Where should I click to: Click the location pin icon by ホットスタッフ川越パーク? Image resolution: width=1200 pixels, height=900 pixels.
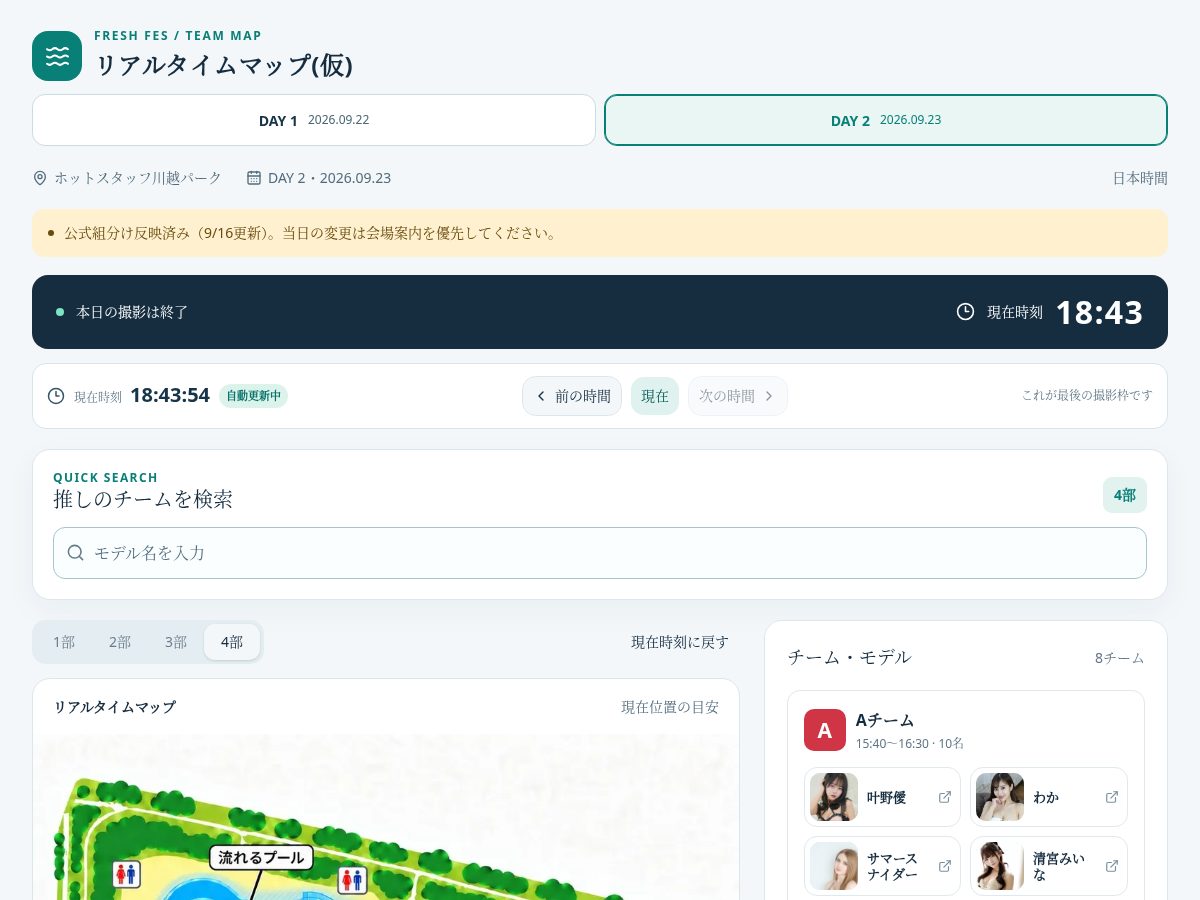point(40,178)
